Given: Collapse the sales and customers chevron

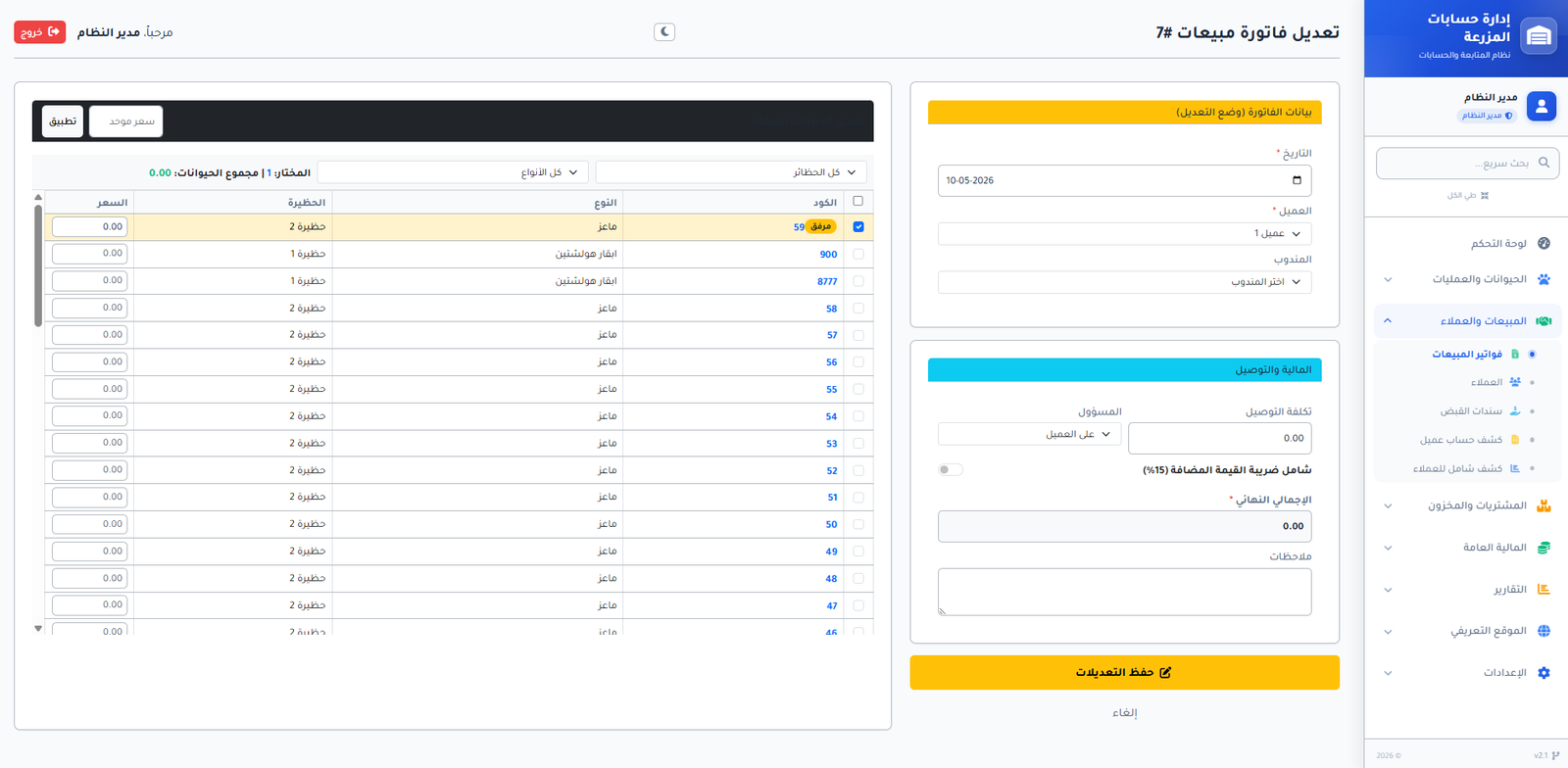Looking at the screenshot, I should coord(1388,320).
